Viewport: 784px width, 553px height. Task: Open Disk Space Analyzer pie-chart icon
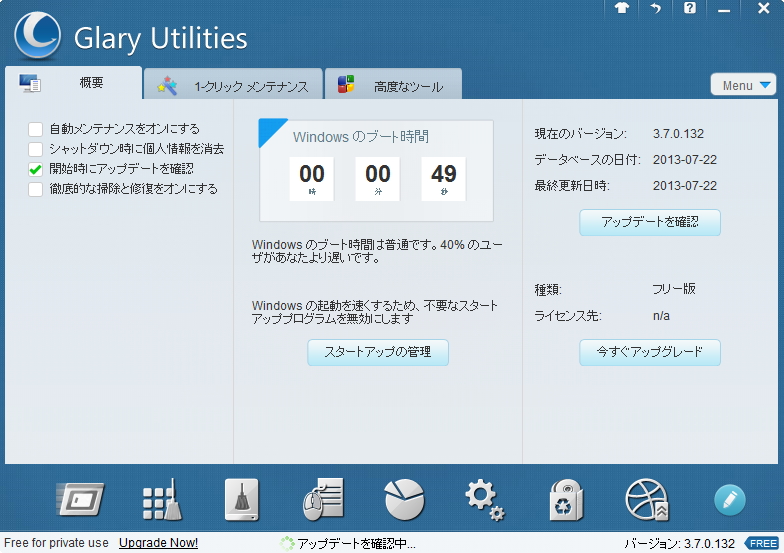coord(404,500)
